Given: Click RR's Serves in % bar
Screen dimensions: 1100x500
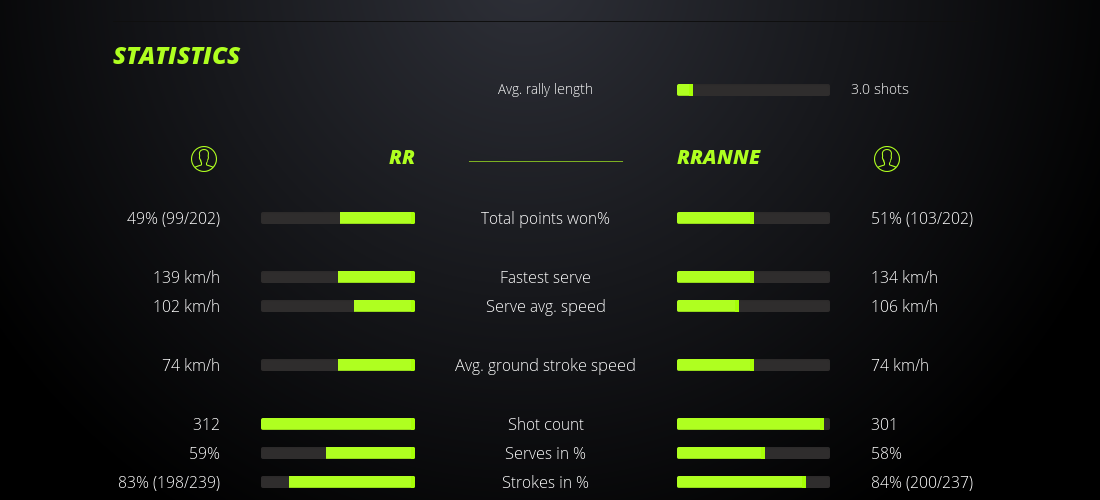Looking at the screenshot, I should coord(338,453).
